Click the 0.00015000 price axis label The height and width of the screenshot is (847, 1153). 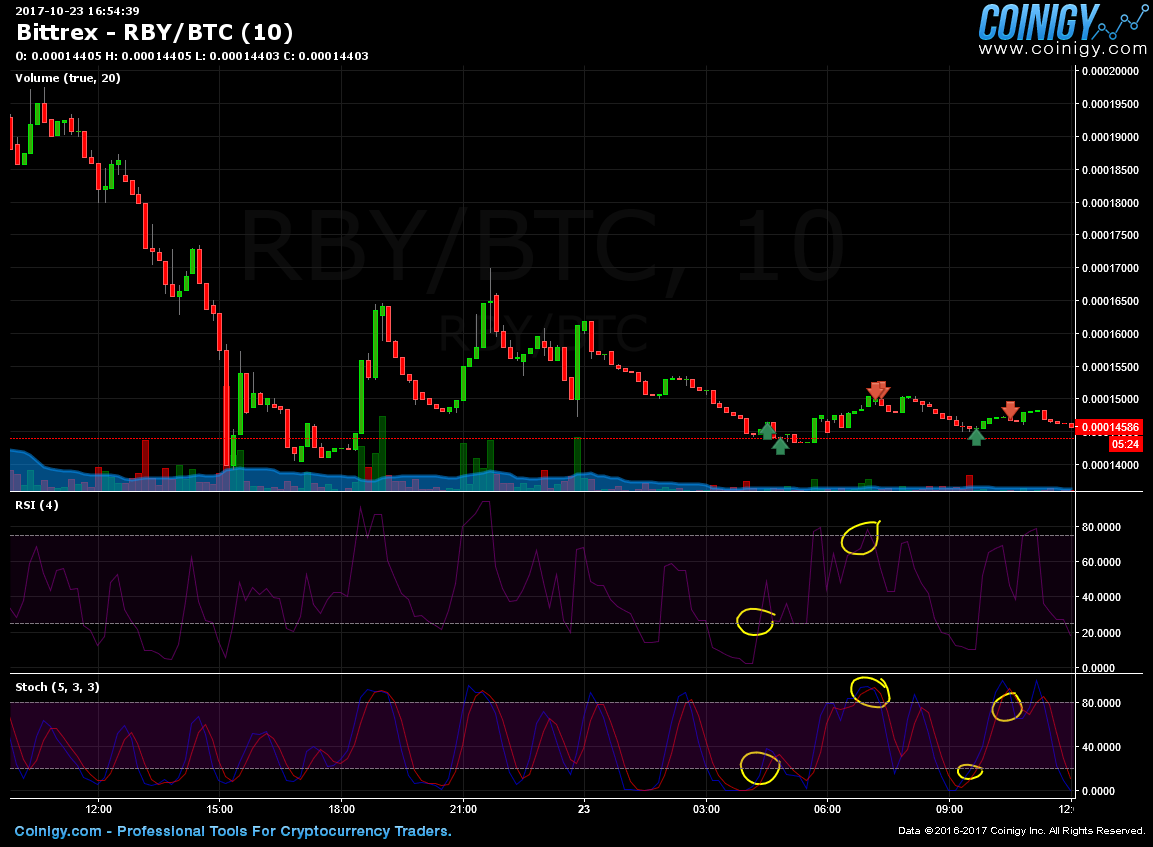click(x=1110, y=399)
